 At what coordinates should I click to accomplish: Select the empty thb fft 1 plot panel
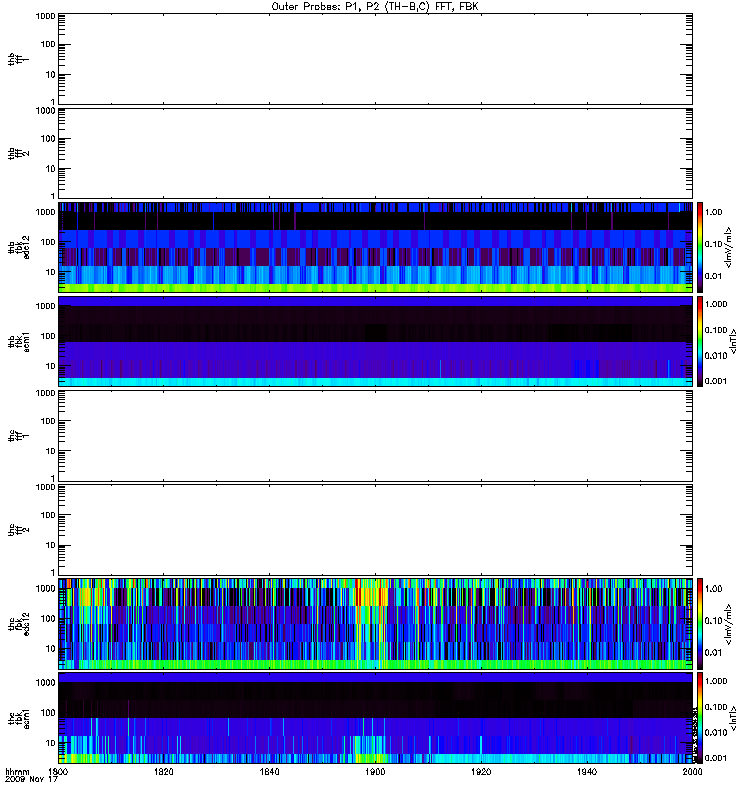pos(376,59)
